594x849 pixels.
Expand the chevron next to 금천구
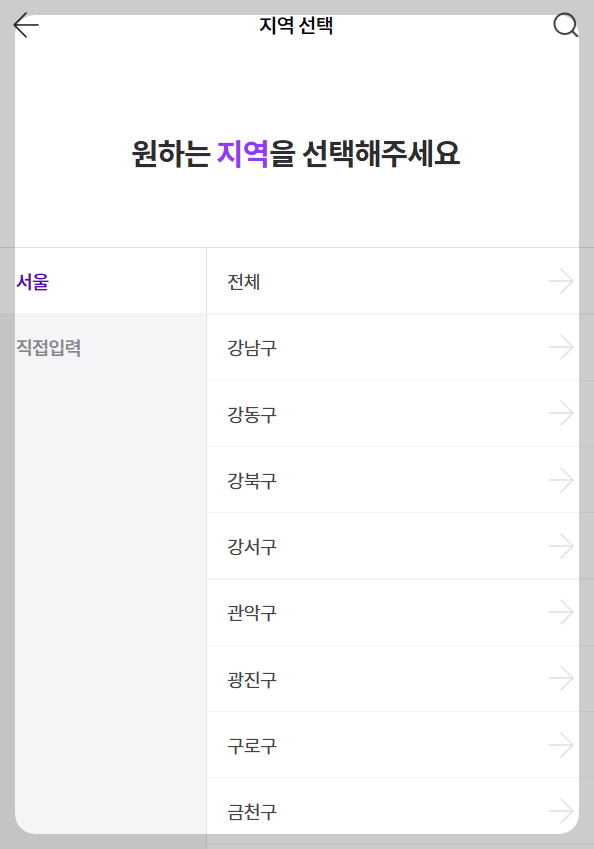tap(562, 811)
